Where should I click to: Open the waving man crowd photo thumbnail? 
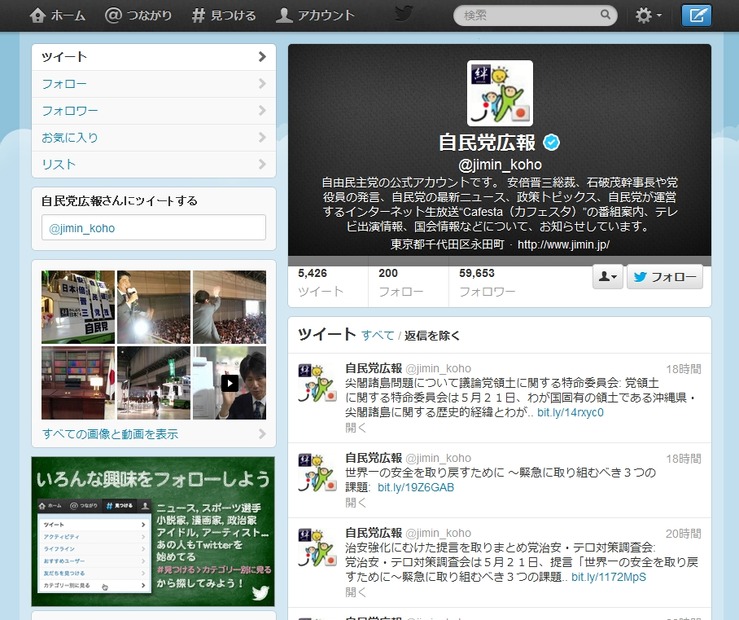click(x=230, y=307)
